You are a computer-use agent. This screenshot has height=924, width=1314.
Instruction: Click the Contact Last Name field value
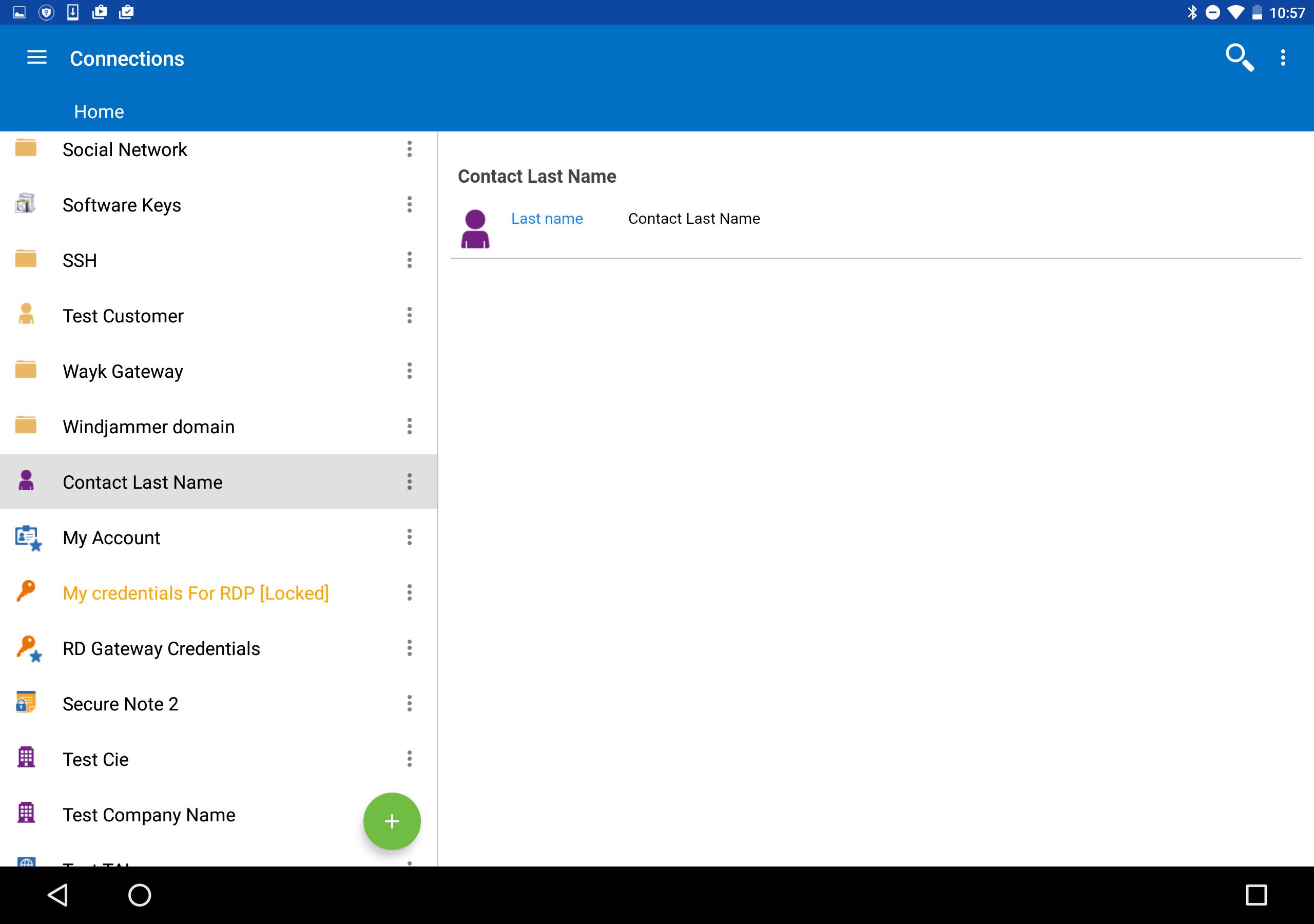(693, 219)
